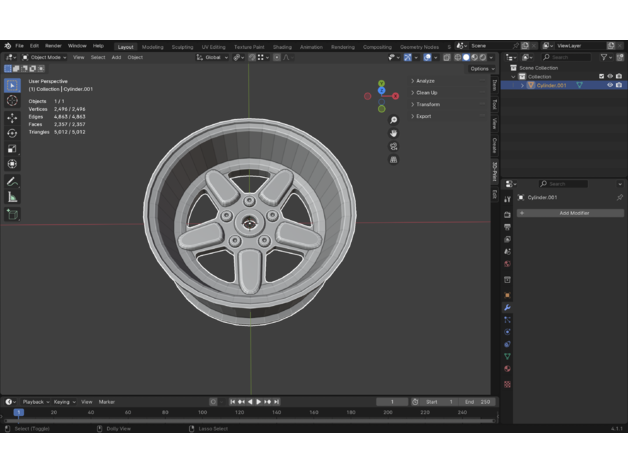The image size is (628, 472).
Task: Hide Cylinder.001 with its eye icon
Action: [x=609, y=85]
